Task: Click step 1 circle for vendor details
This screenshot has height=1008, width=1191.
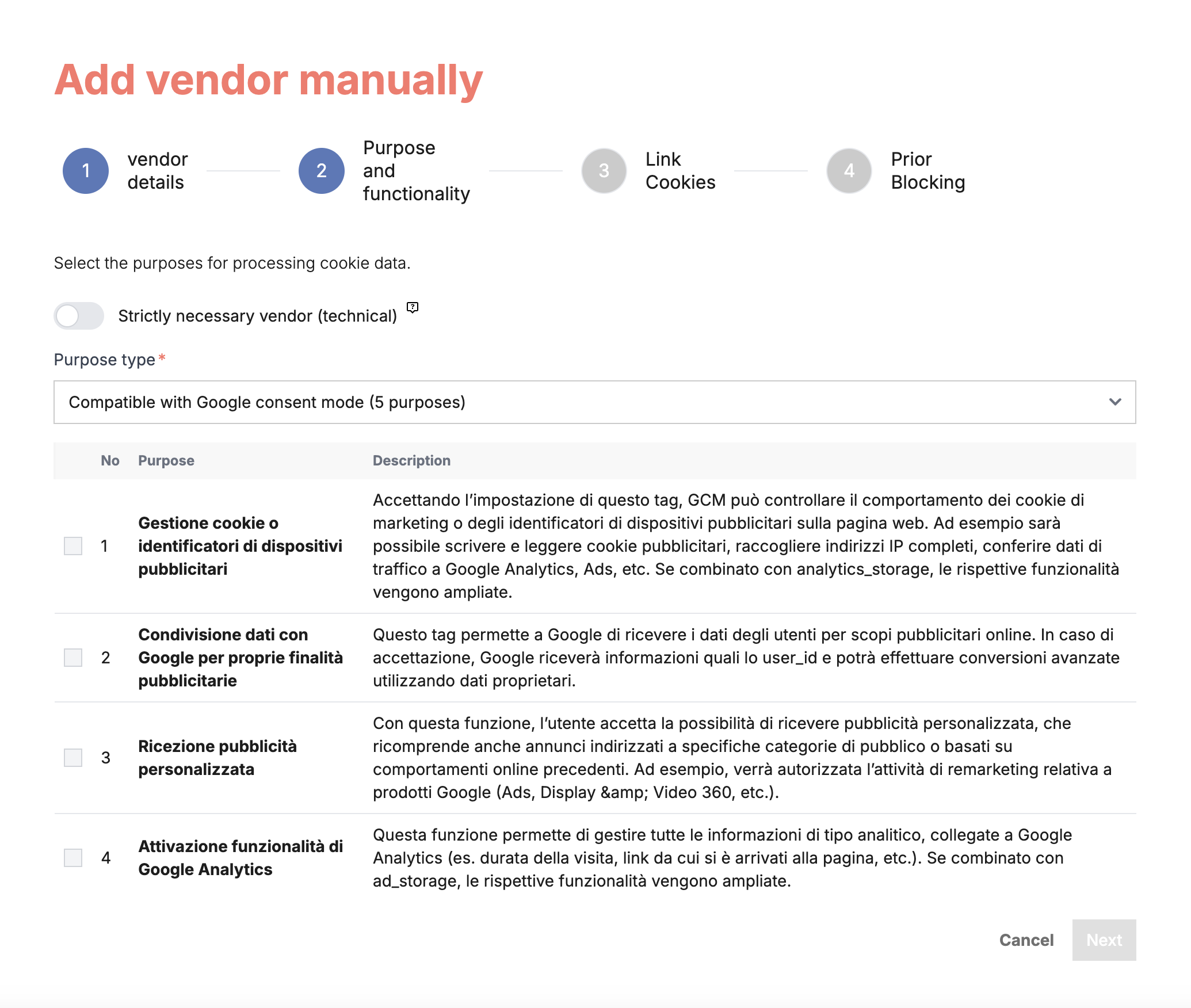Action: pyautogui.click(x=86, y=171)
